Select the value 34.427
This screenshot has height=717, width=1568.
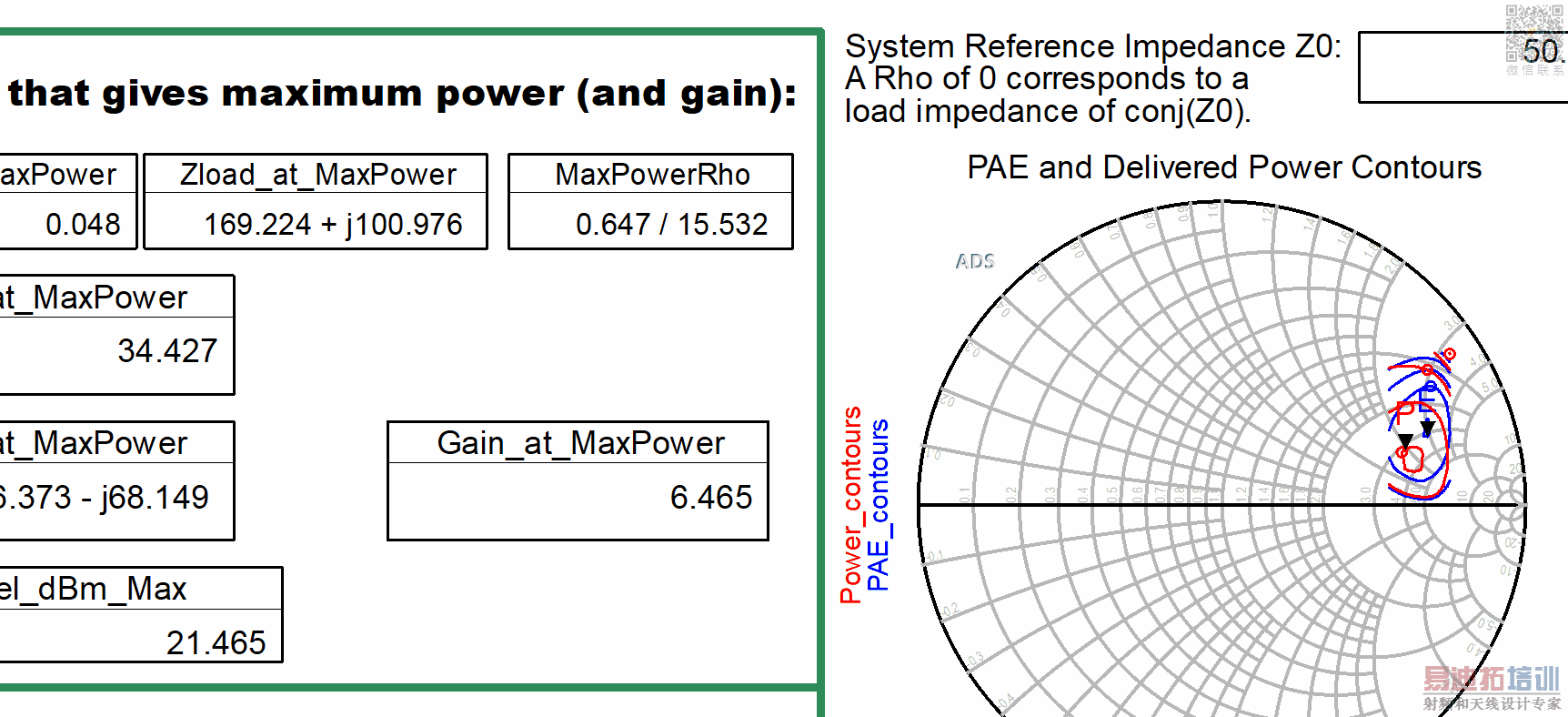coord(167,350)
